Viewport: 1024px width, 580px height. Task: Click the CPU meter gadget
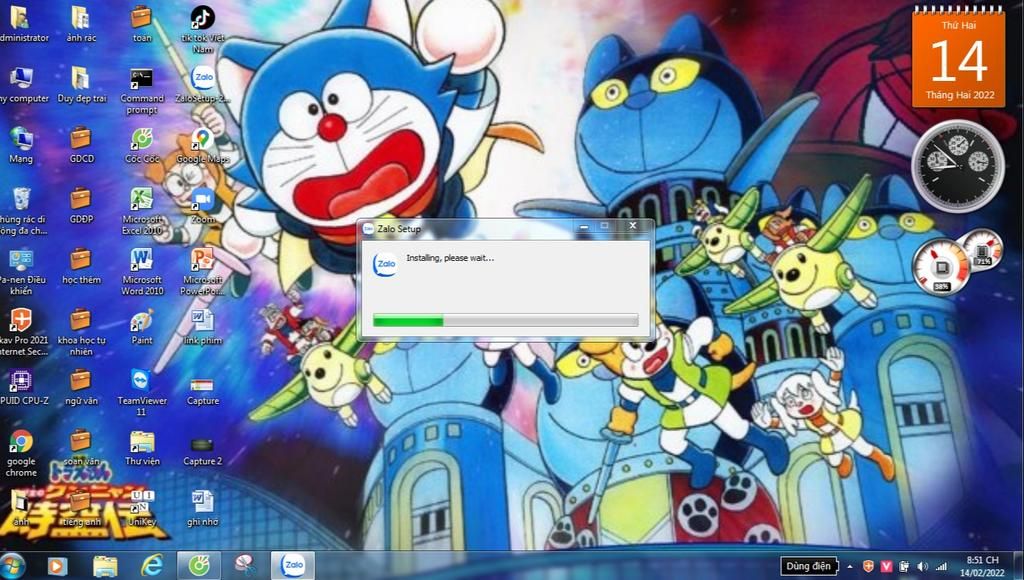(x=957, y=261)
